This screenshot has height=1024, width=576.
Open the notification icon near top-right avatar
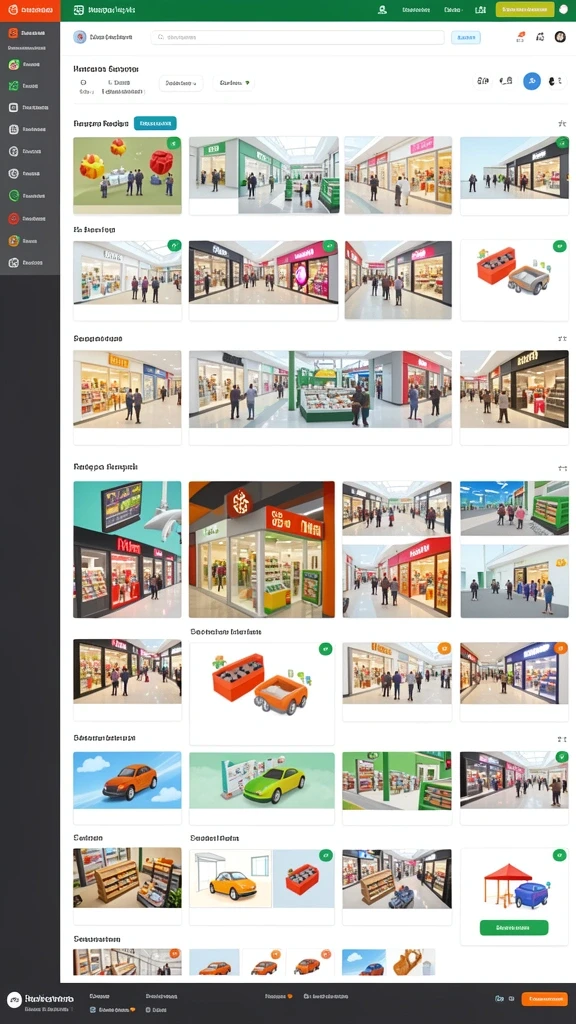click(539, 37)
